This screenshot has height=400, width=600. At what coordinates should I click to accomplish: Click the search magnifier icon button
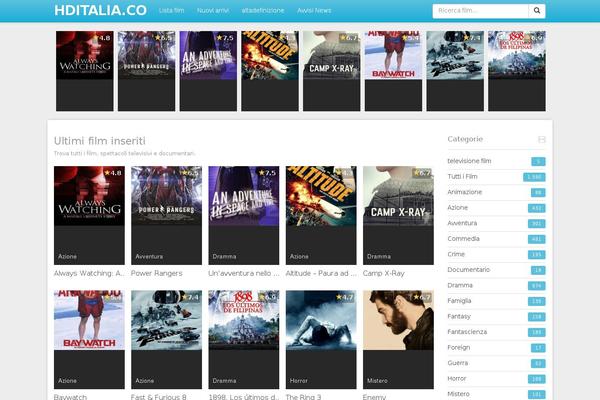coord(537,11)
